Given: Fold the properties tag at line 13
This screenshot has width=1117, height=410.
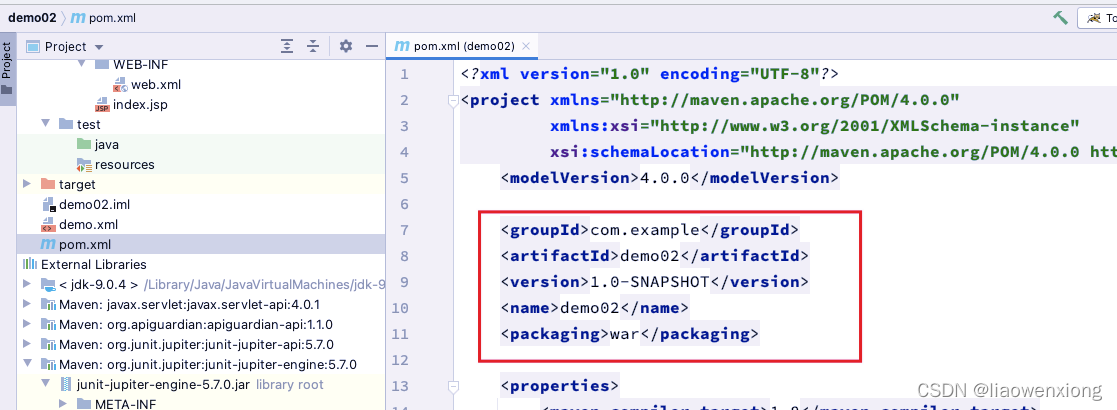Looking at the screenshot, I should pos(452,387).
